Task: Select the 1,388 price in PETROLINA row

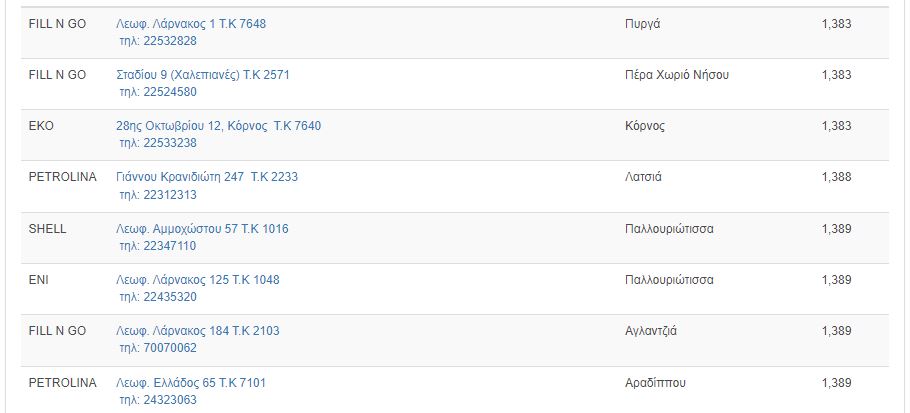Action: pos(836,177)
